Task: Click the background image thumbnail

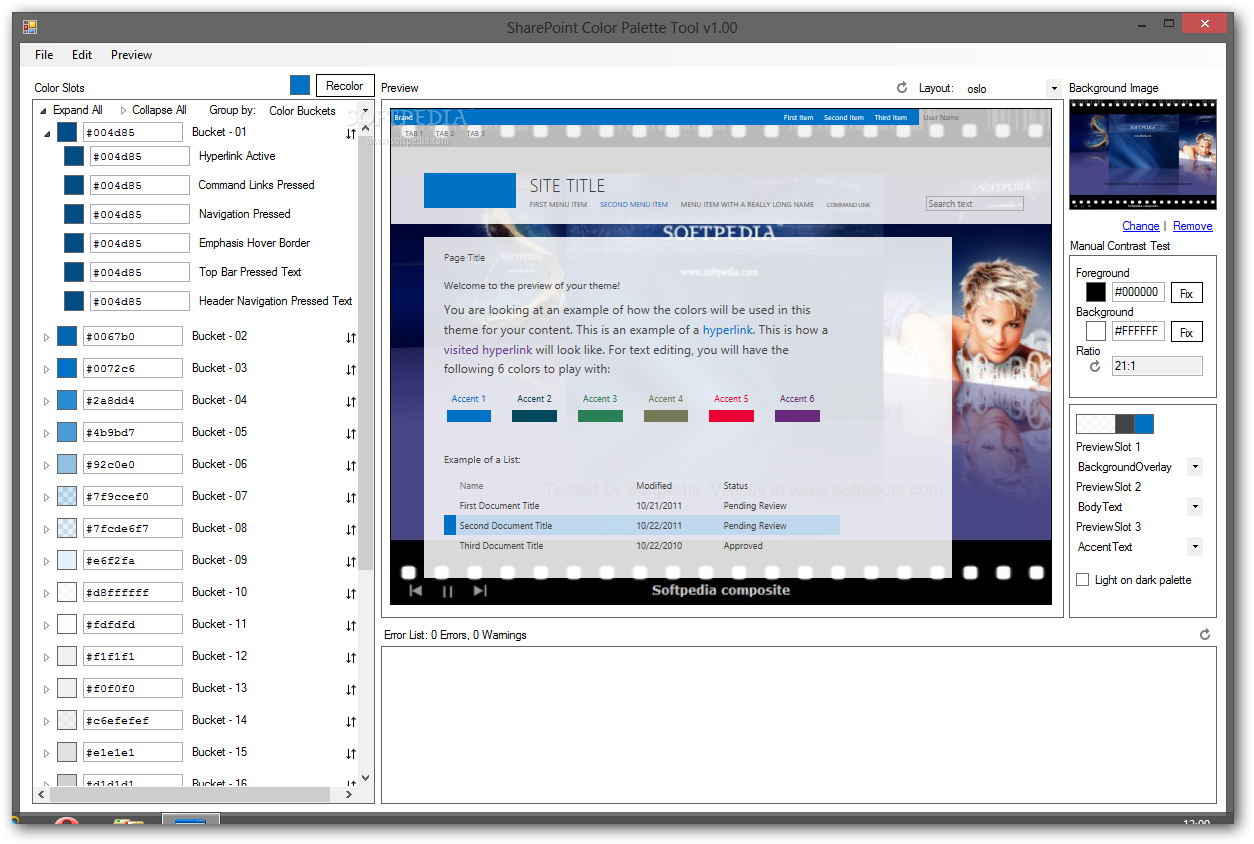Action: tap(1142, 154)
